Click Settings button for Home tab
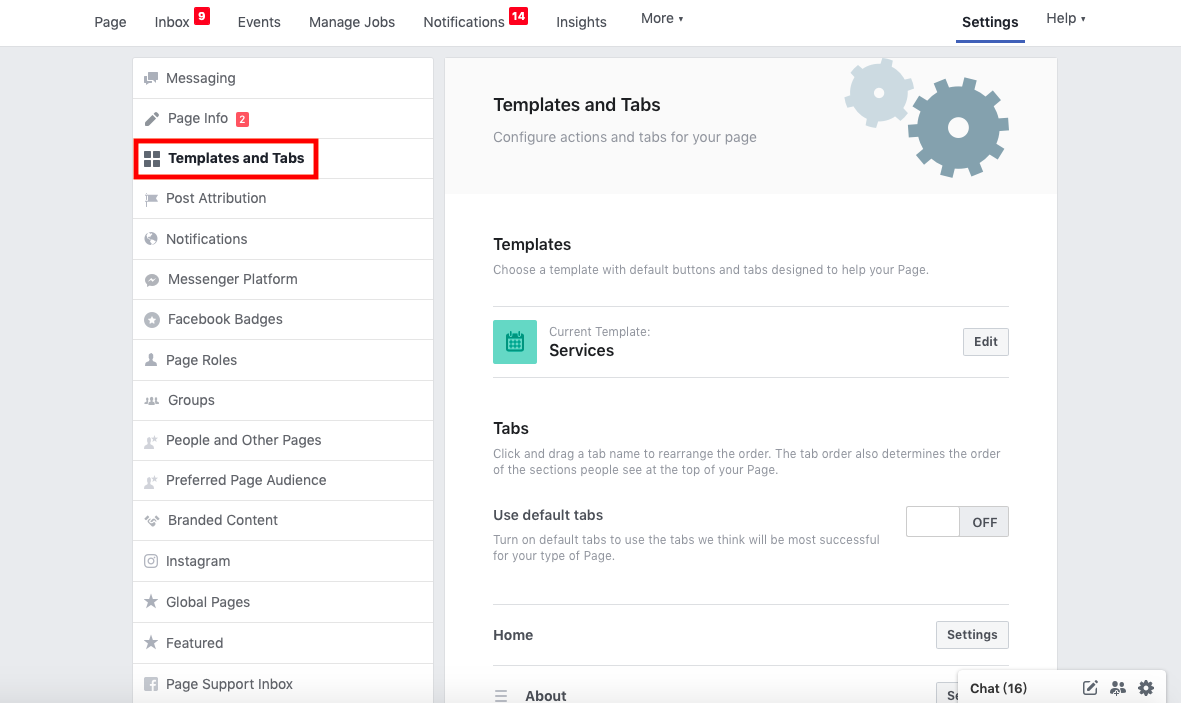1181x703 pixels. click(972, 634)
